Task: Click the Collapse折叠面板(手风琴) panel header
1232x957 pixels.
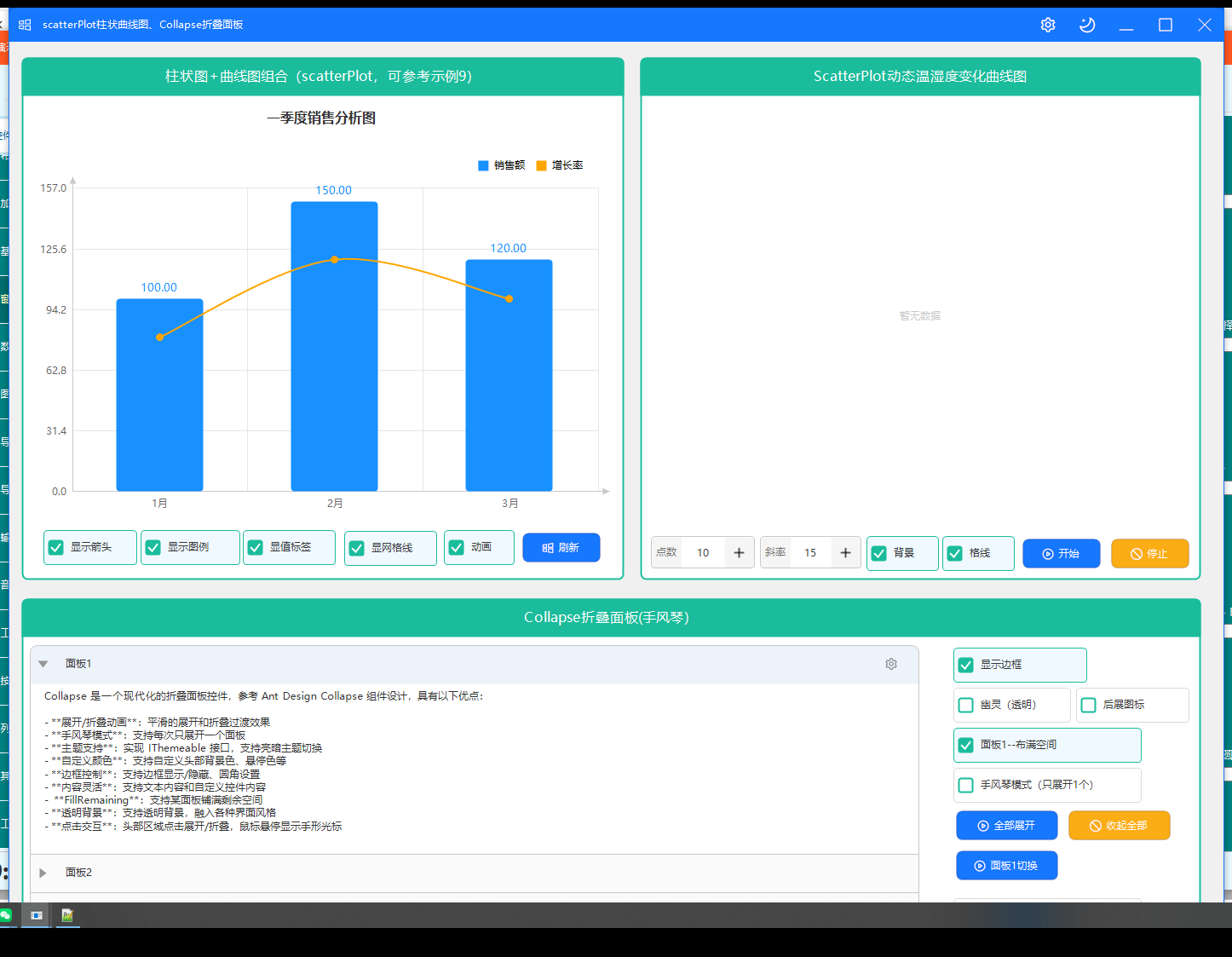Action: click(x=611, y=618)
